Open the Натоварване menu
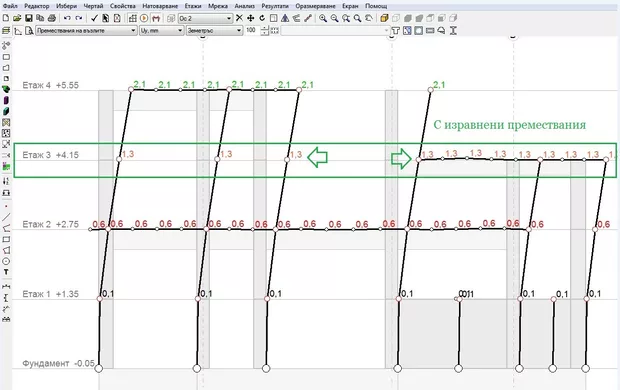Image resolution: width=620 pixels, height=390 pixels. (160, 6)
